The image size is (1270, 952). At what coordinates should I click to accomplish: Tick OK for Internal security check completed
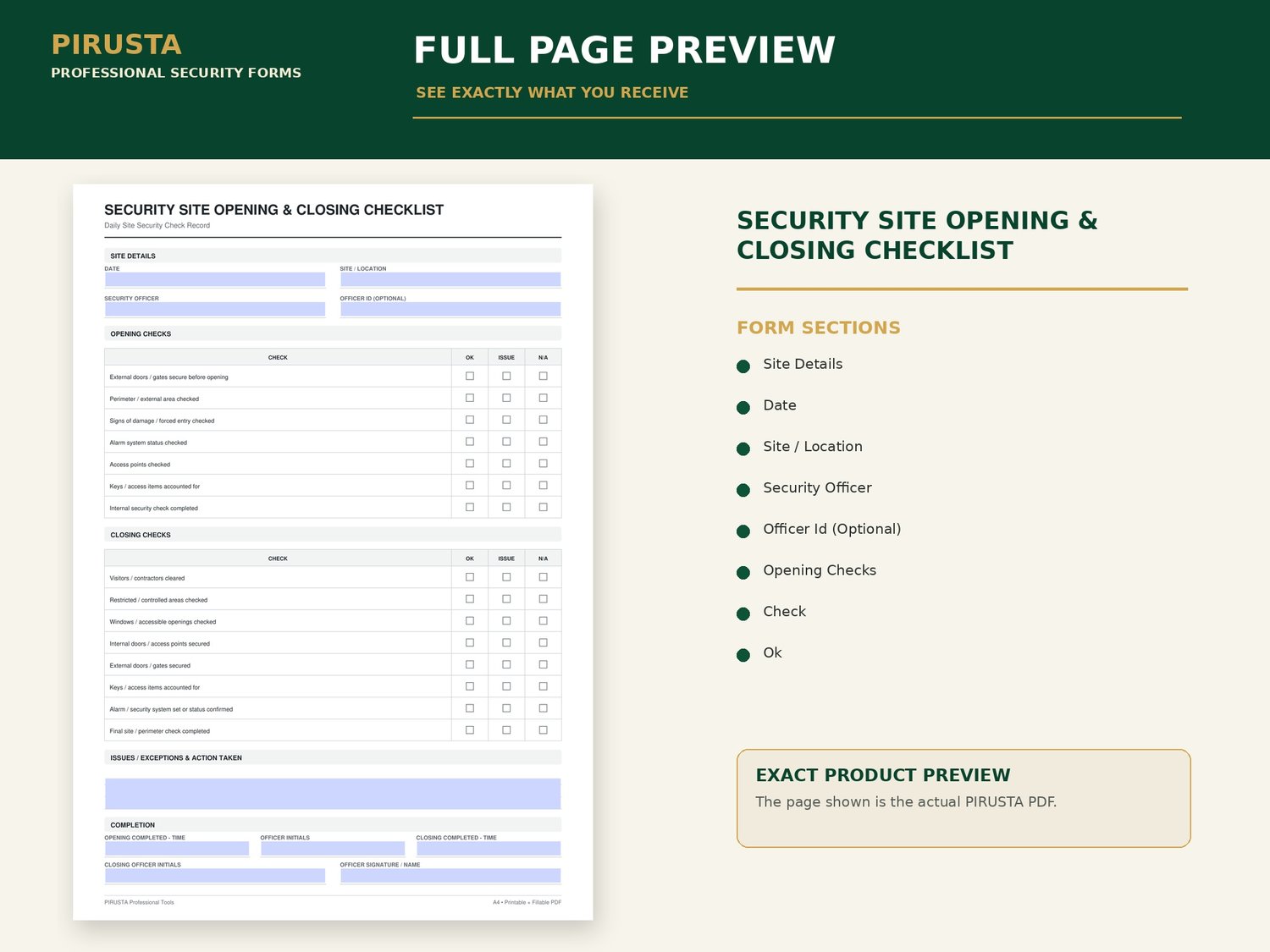470,507
